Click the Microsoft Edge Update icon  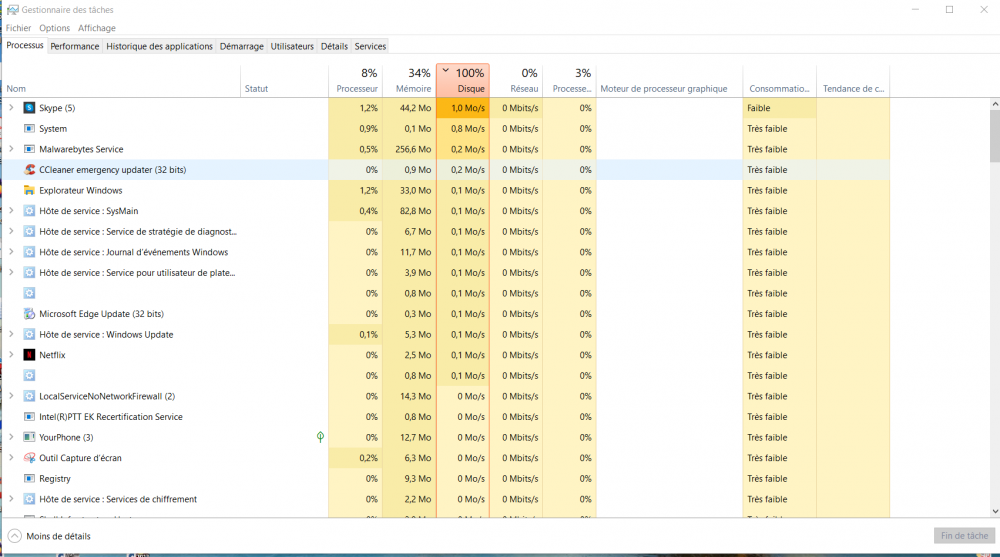[x=29, y=313]
